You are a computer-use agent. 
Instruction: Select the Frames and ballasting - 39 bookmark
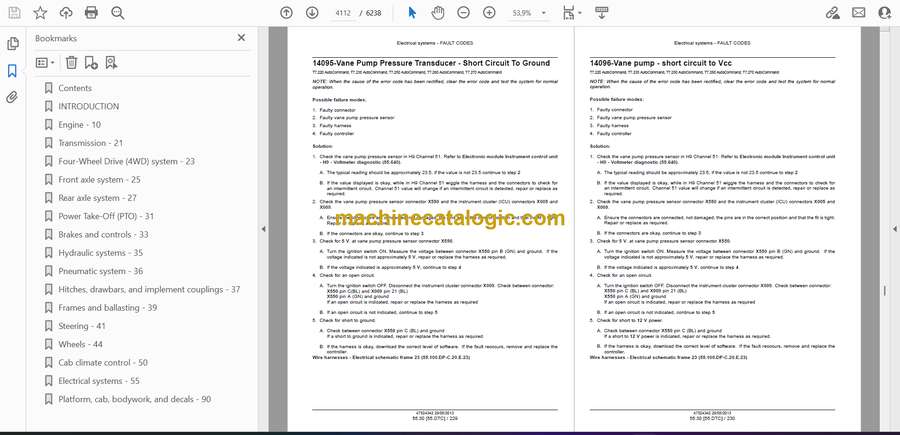click(x=107, y=308)
